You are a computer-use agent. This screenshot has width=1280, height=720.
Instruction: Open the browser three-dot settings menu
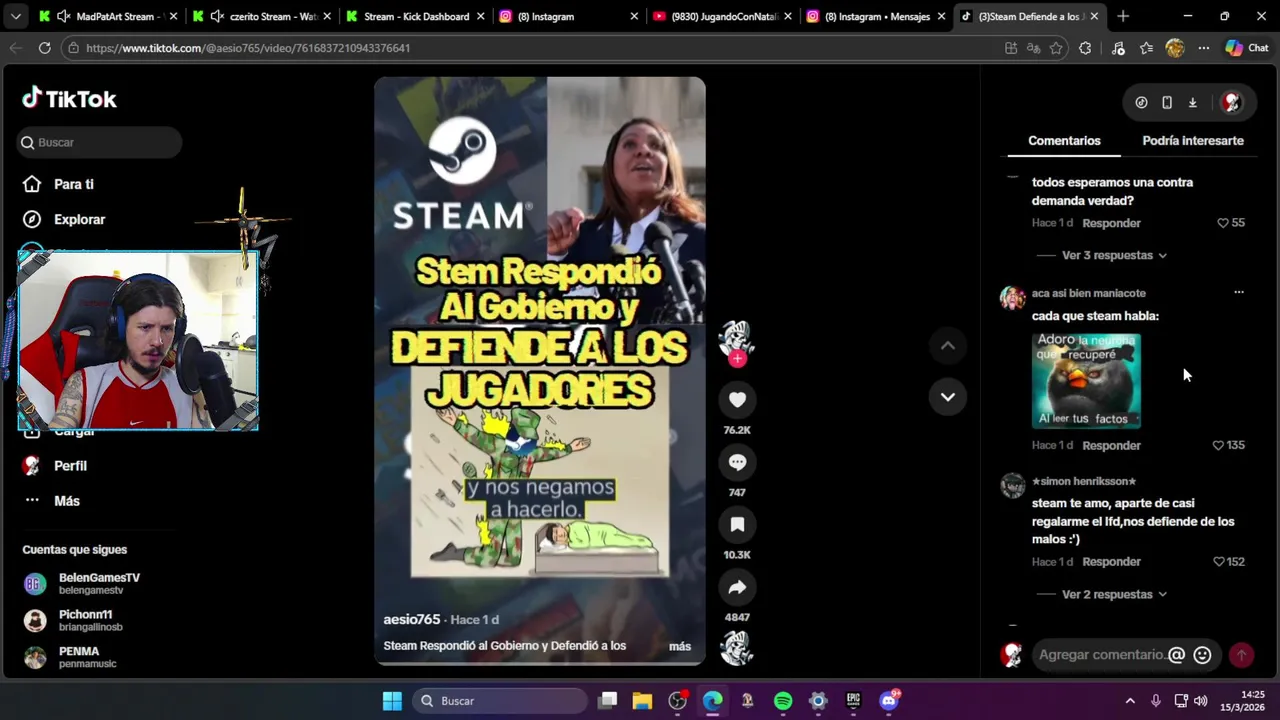1203,48
